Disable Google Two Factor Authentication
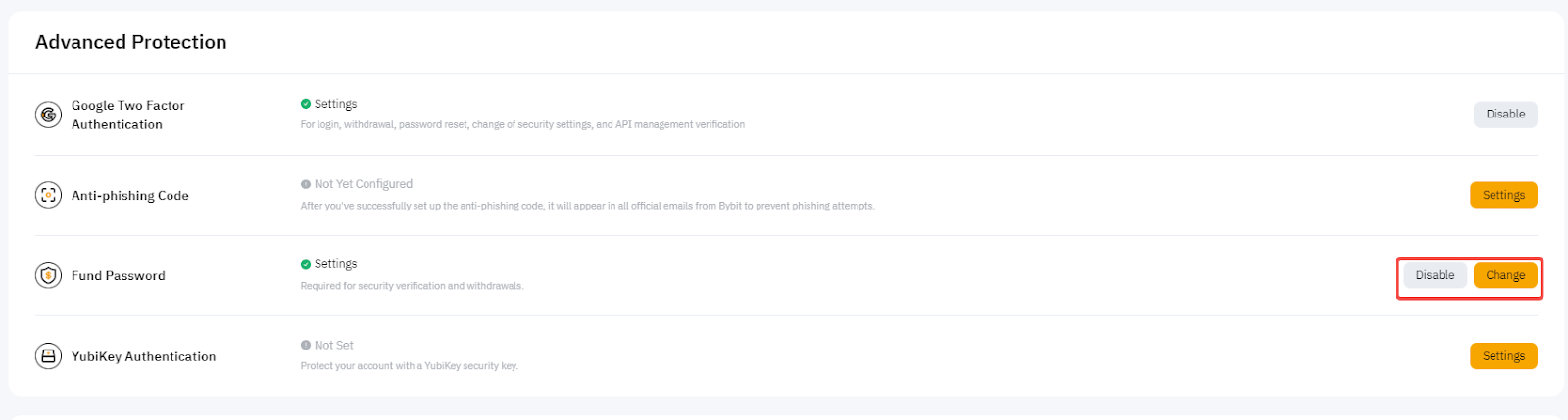Screen dimensions: 1568x420 [x=1504, y=115]
